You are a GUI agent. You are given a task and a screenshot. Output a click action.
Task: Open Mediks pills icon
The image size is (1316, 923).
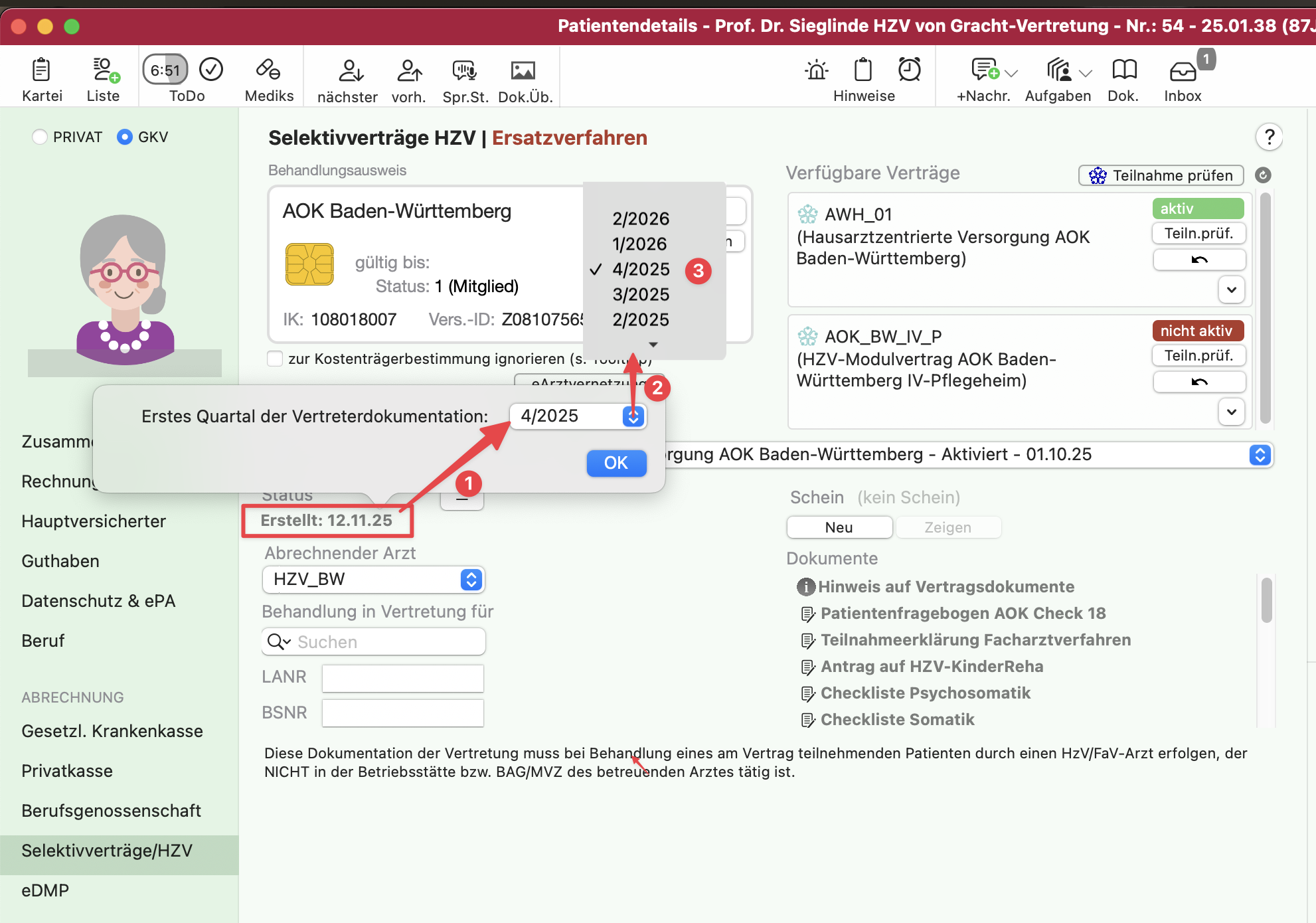point(268,70)
